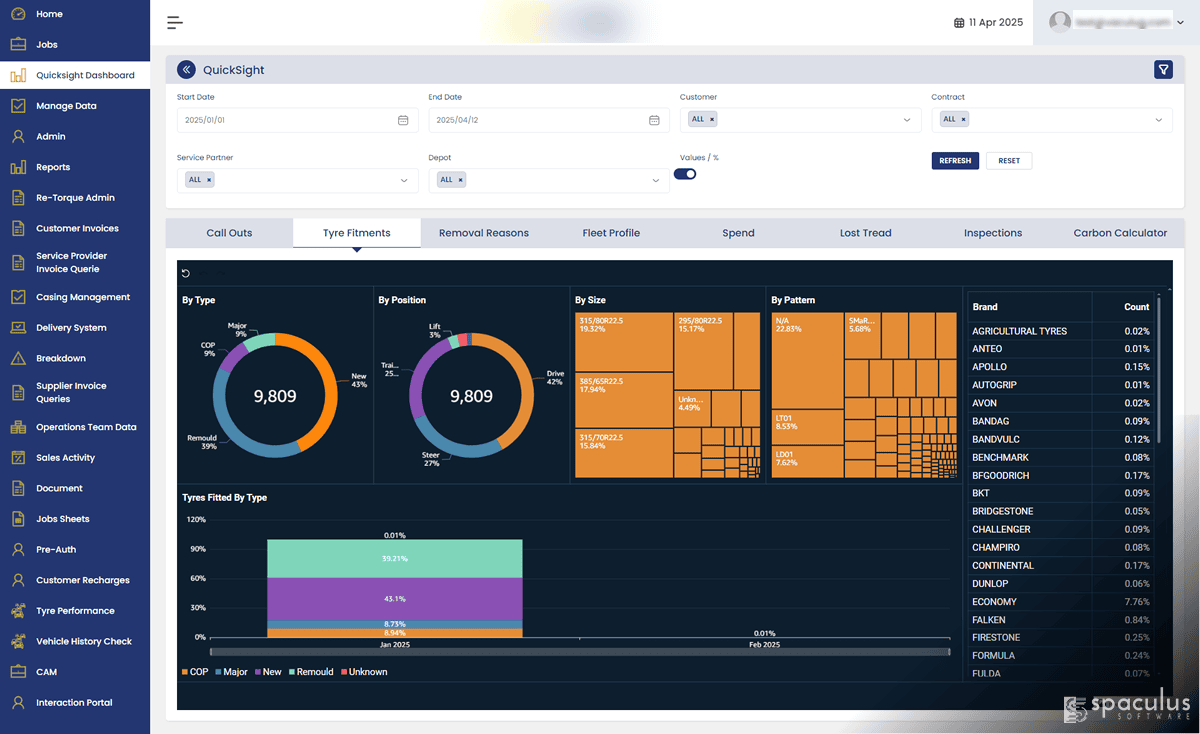Click the hamburger menu icon in header
This screenshot has width=1200, height=734.
click(175, 22)
